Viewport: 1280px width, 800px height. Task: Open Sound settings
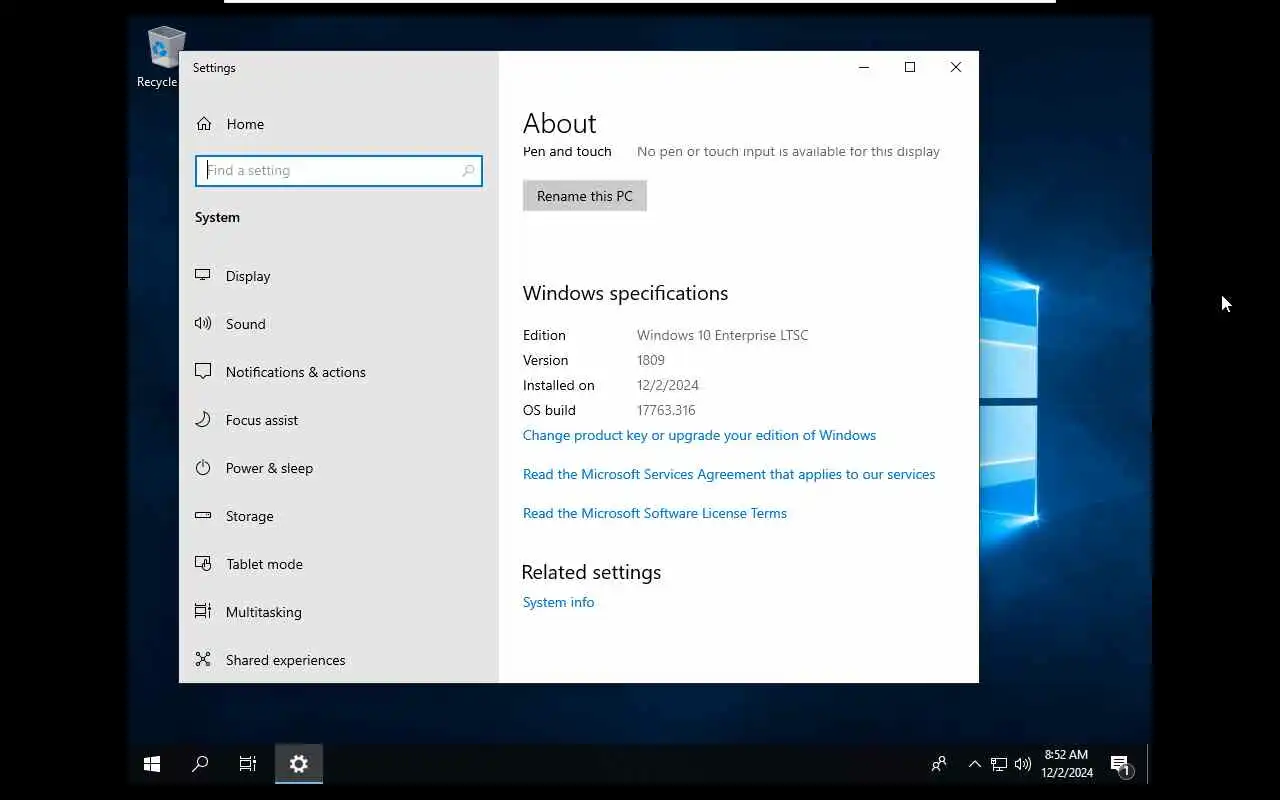click(x=339, y=324)
